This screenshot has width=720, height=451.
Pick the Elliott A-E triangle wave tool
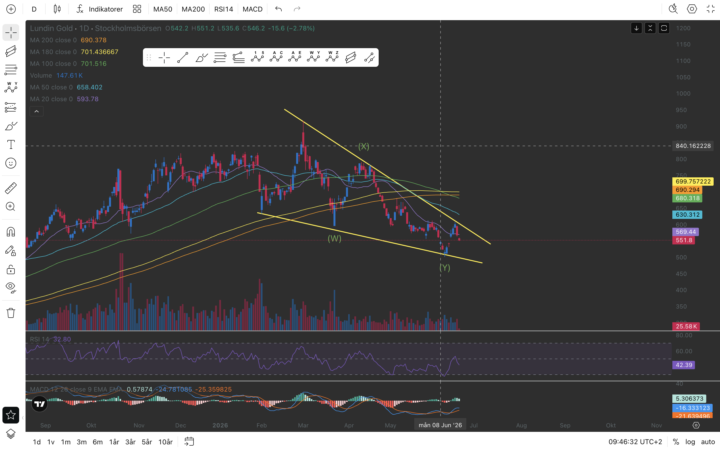pos(294,57)
